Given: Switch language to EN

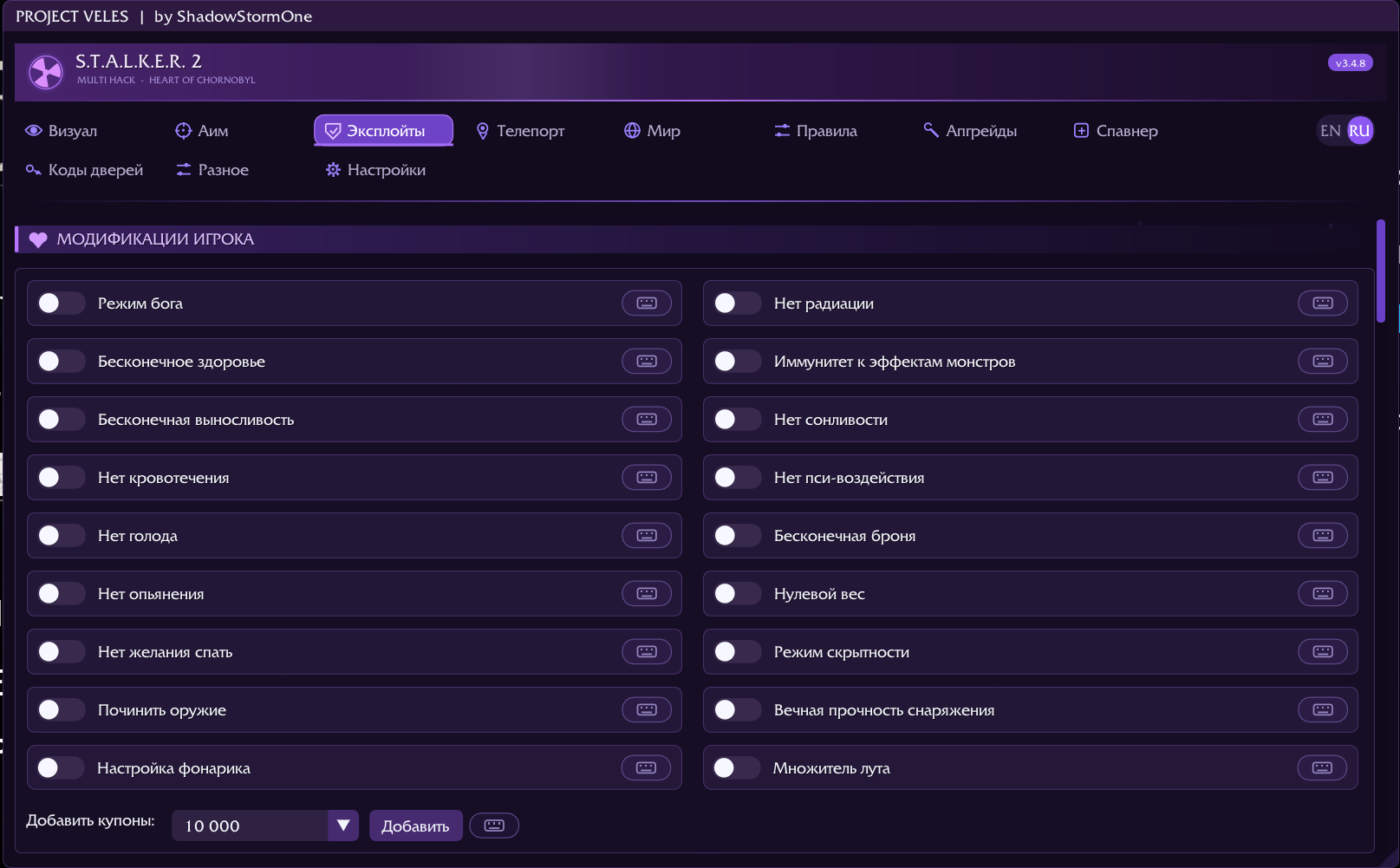Looking at the screenshot, I should [1330, 130].
